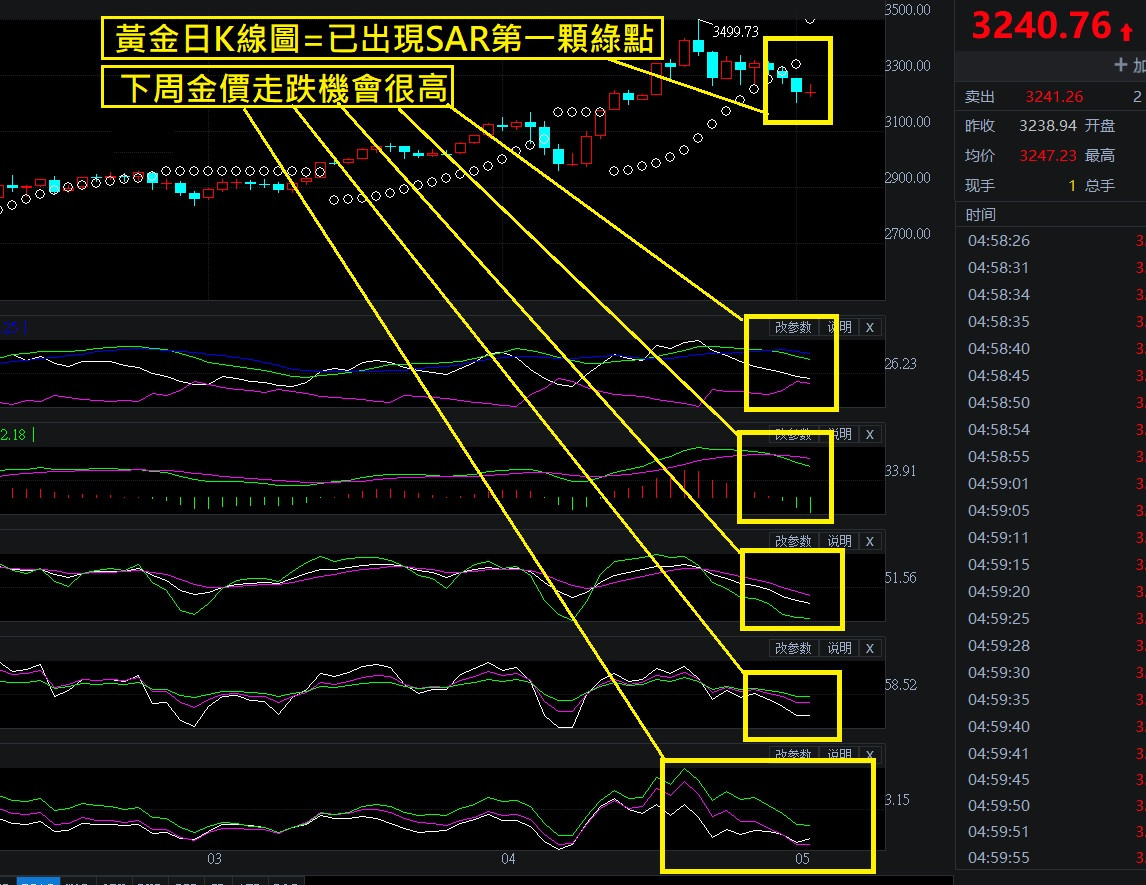The image size is (1146, 885).
Task: Close the topmost indicator subchart with its X icon
Action: 869,327
